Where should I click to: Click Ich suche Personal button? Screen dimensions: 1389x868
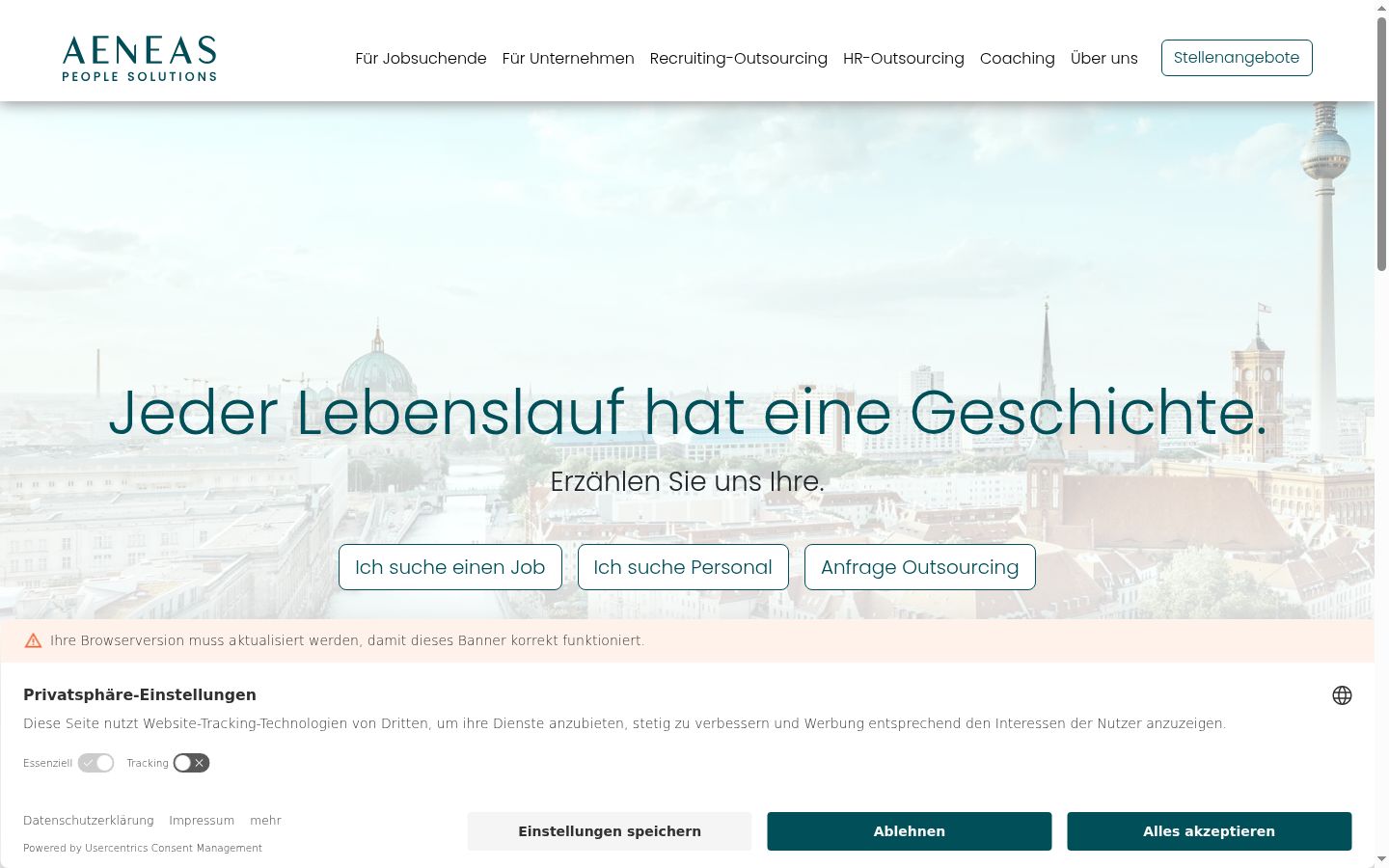[683, 567]
